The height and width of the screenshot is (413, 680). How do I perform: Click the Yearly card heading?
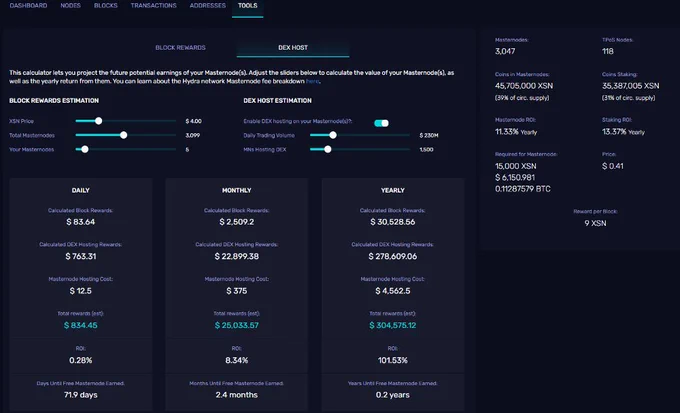pyautogui.click(x=393, y=190)
